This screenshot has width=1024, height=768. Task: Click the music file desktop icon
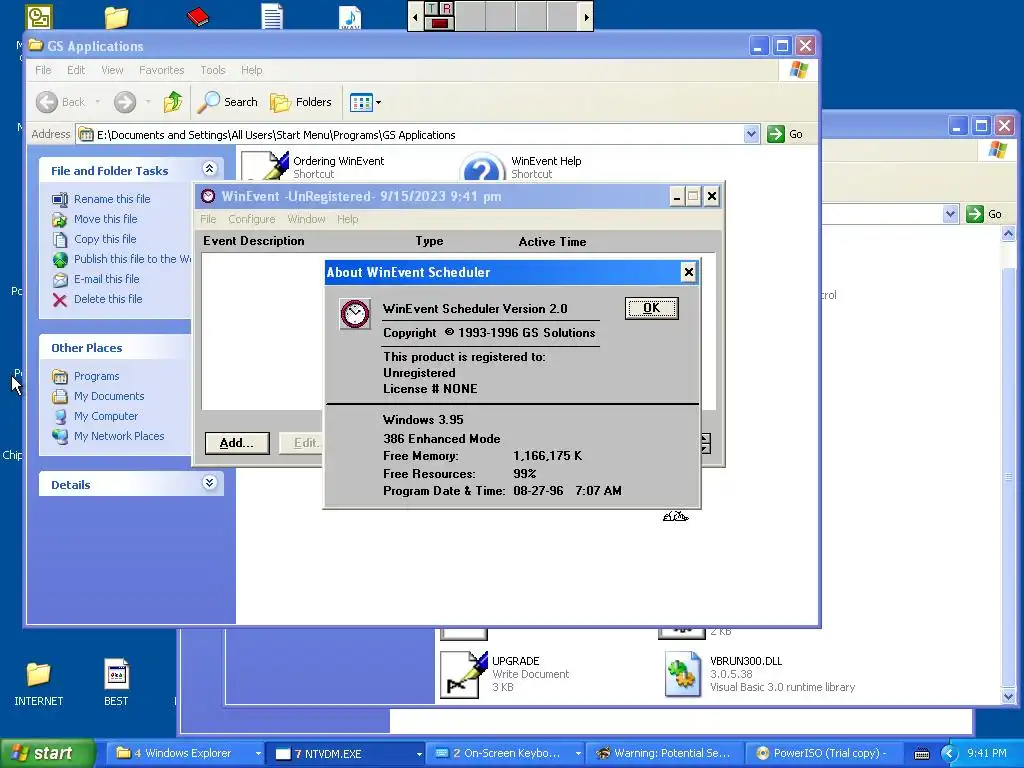[350, 17]
